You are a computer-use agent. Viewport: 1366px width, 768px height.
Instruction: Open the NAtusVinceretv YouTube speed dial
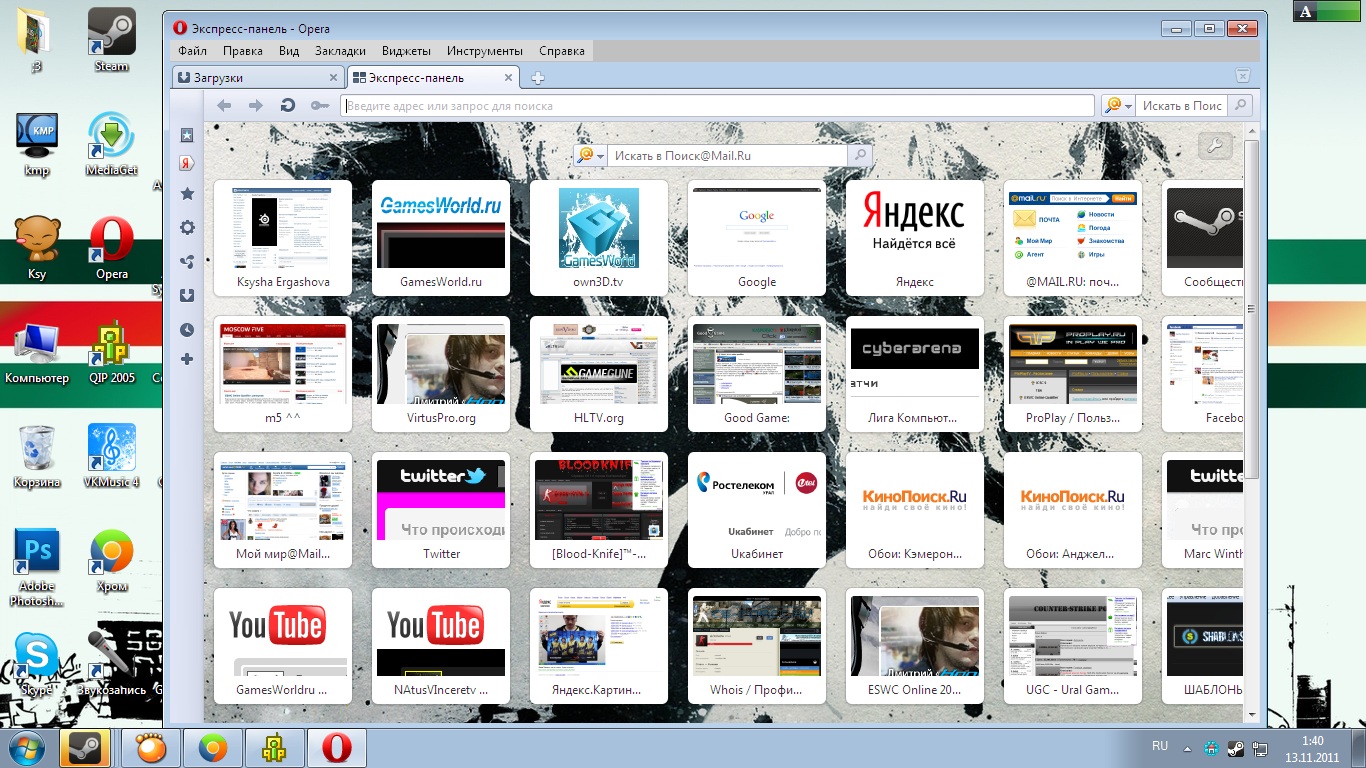tap(441, 646)
